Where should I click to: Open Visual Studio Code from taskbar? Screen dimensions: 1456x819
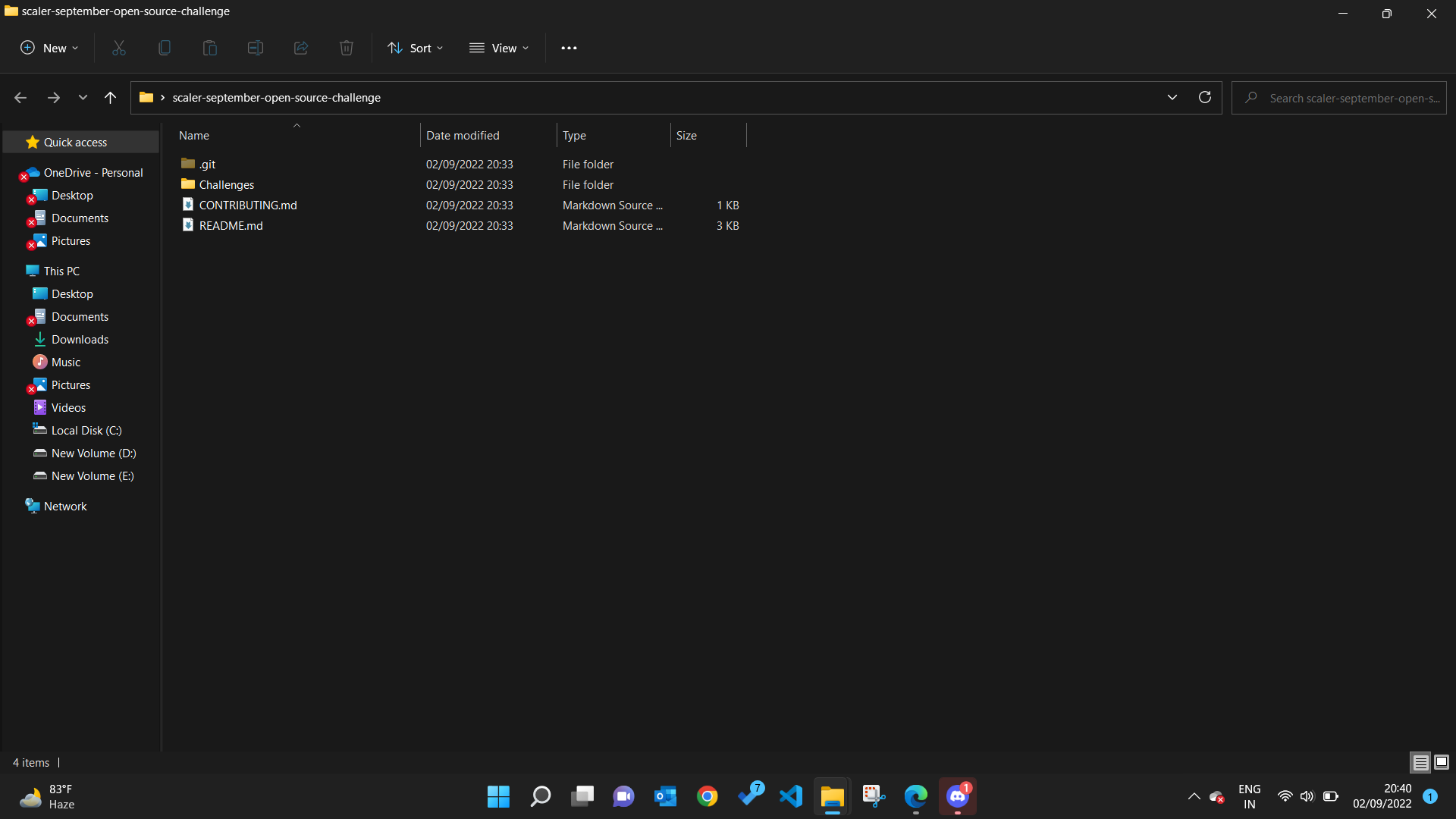(x=791, y=796)
